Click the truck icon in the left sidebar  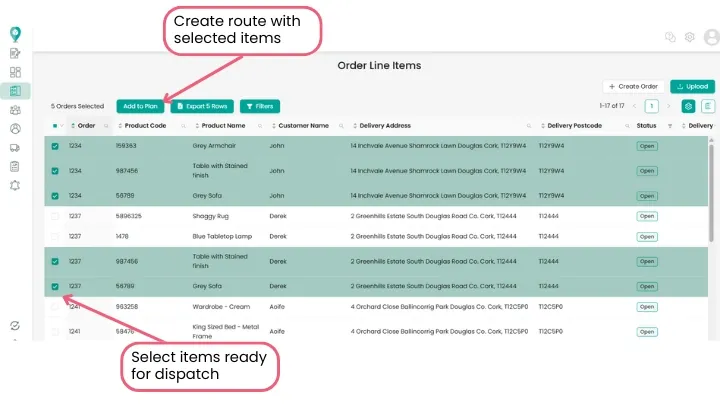point(15,147)
